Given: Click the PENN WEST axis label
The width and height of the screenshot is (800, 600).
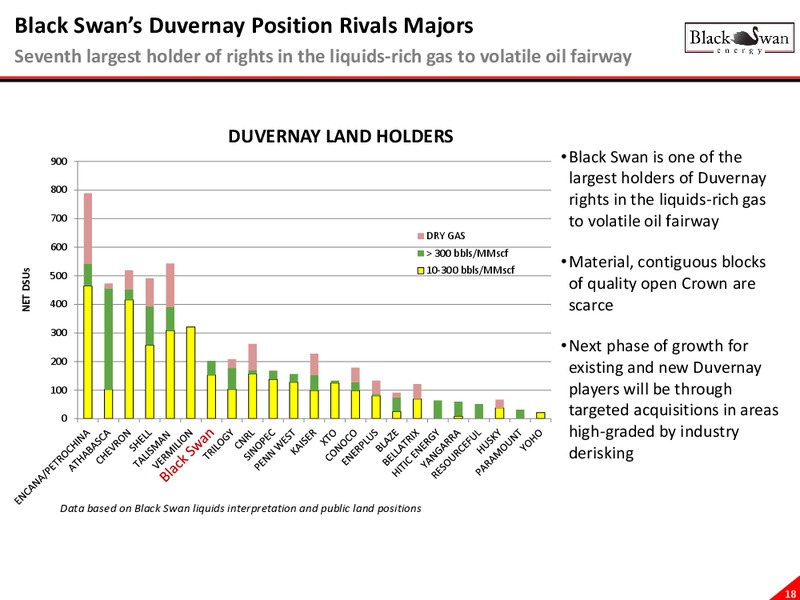Looking at the screenshot, I should click(x=275, y=449).
